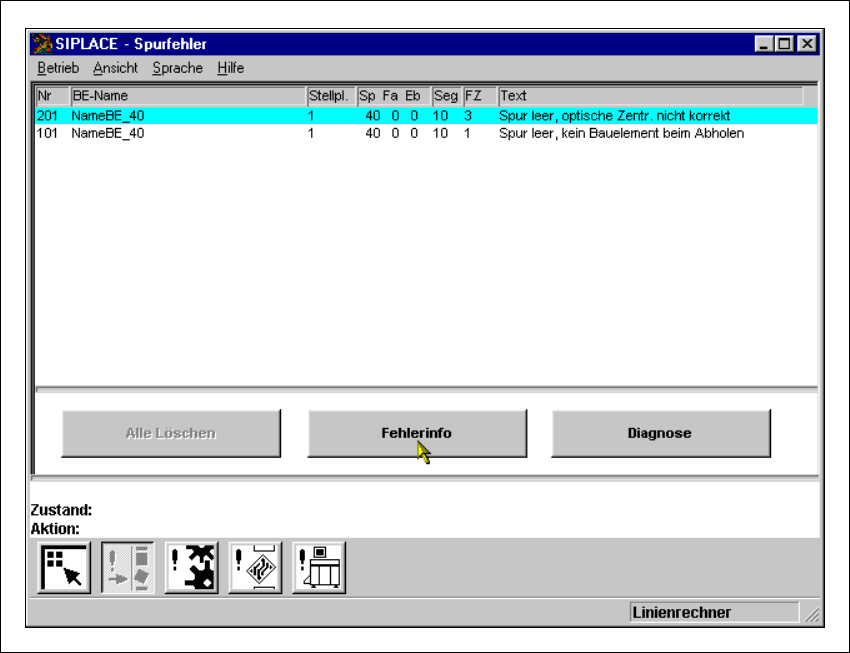This screenshot has height=653, width=850.
Task: Open the Hilfe menu
Action: 230,68
